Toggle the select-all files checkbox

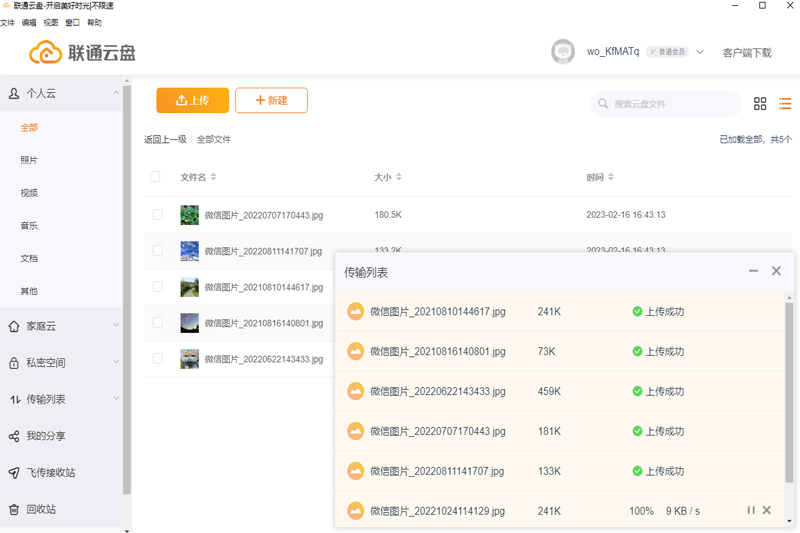(155, 177)
